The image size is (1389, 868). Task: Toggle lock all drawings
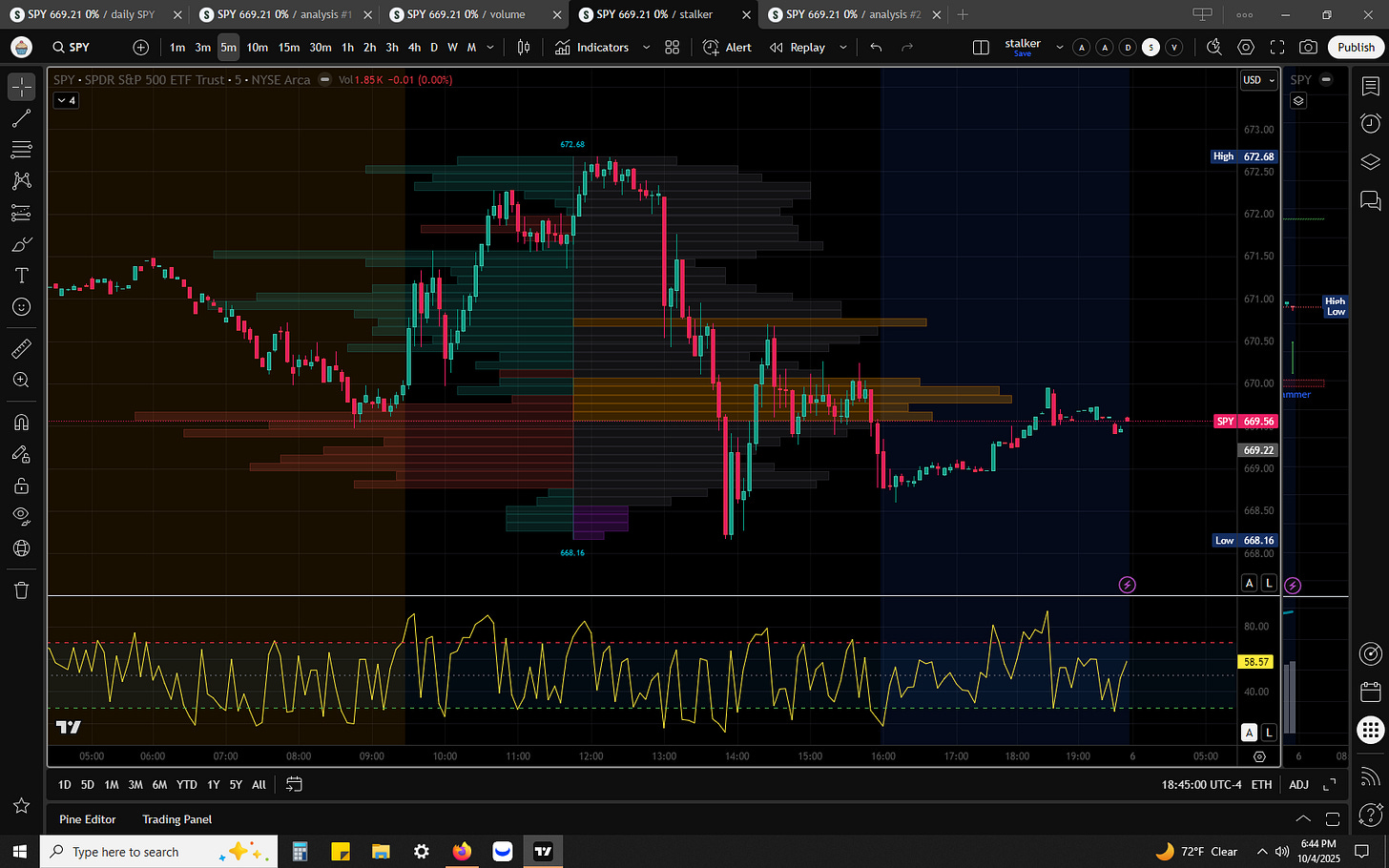21,486
